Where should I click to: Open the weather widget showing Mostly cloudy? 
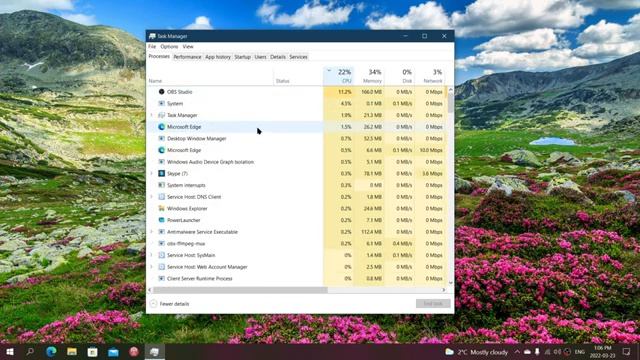[476, 352]
